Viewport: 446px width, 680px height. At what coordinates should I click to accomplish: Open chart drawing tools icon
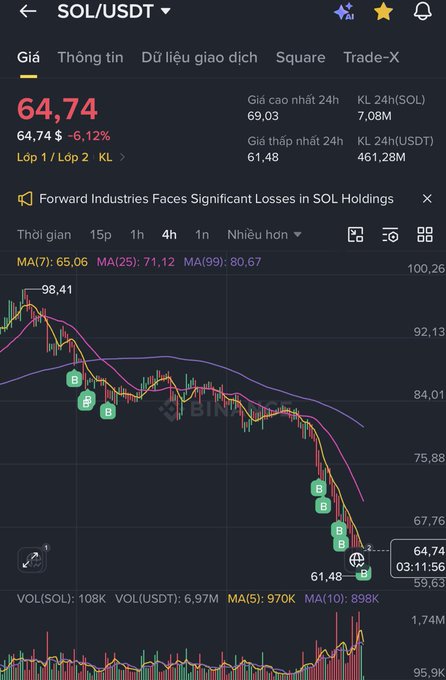[x=355, y=235]
